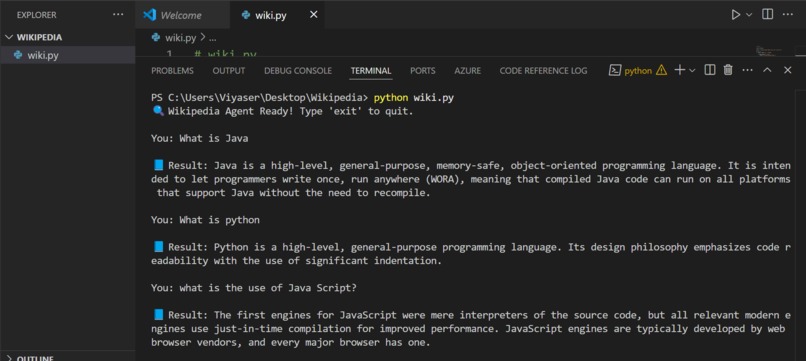Click 'what is the use of Java Script?' line
This screenshot has height=361, width=806.
[268, 288]
